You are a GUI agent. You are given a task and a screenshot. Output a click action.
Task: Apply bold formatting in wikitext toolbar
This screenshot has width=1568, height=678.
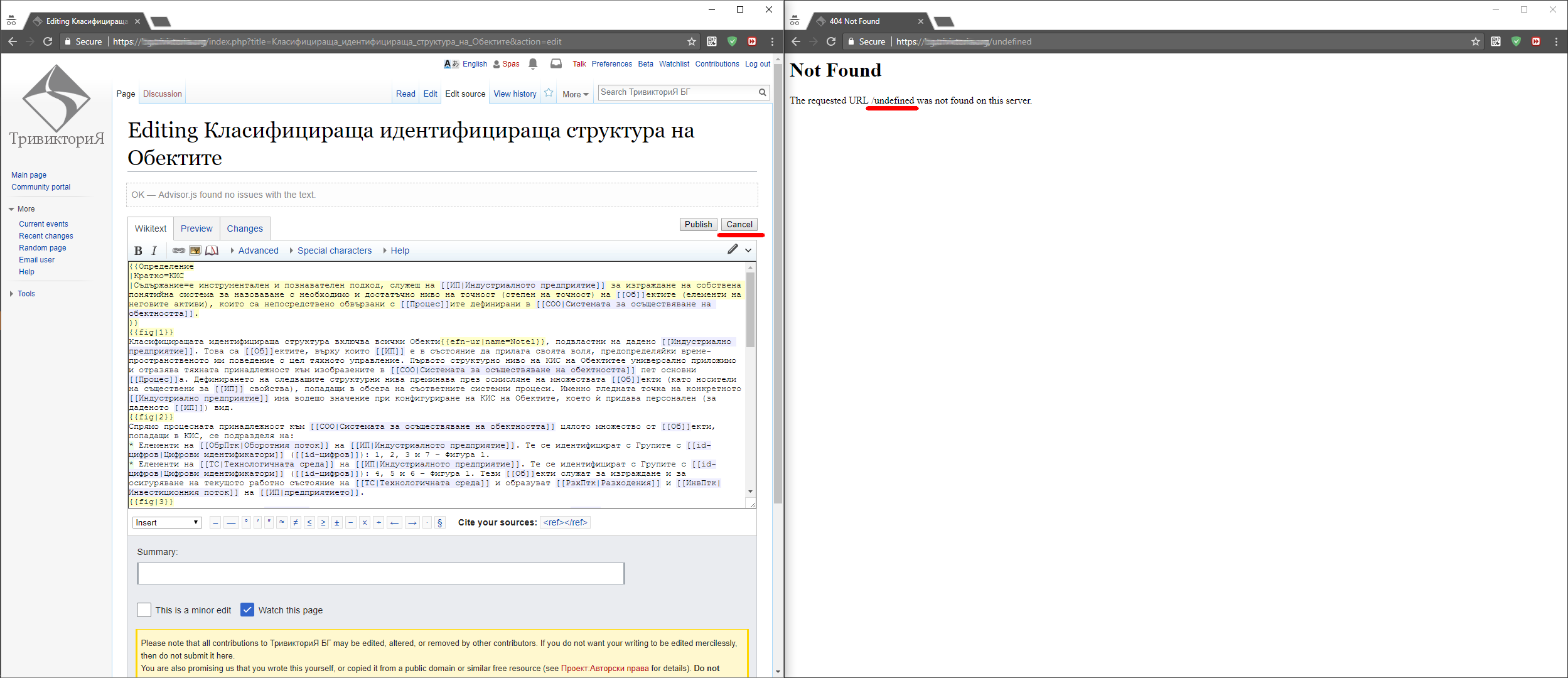click(139, 250)
